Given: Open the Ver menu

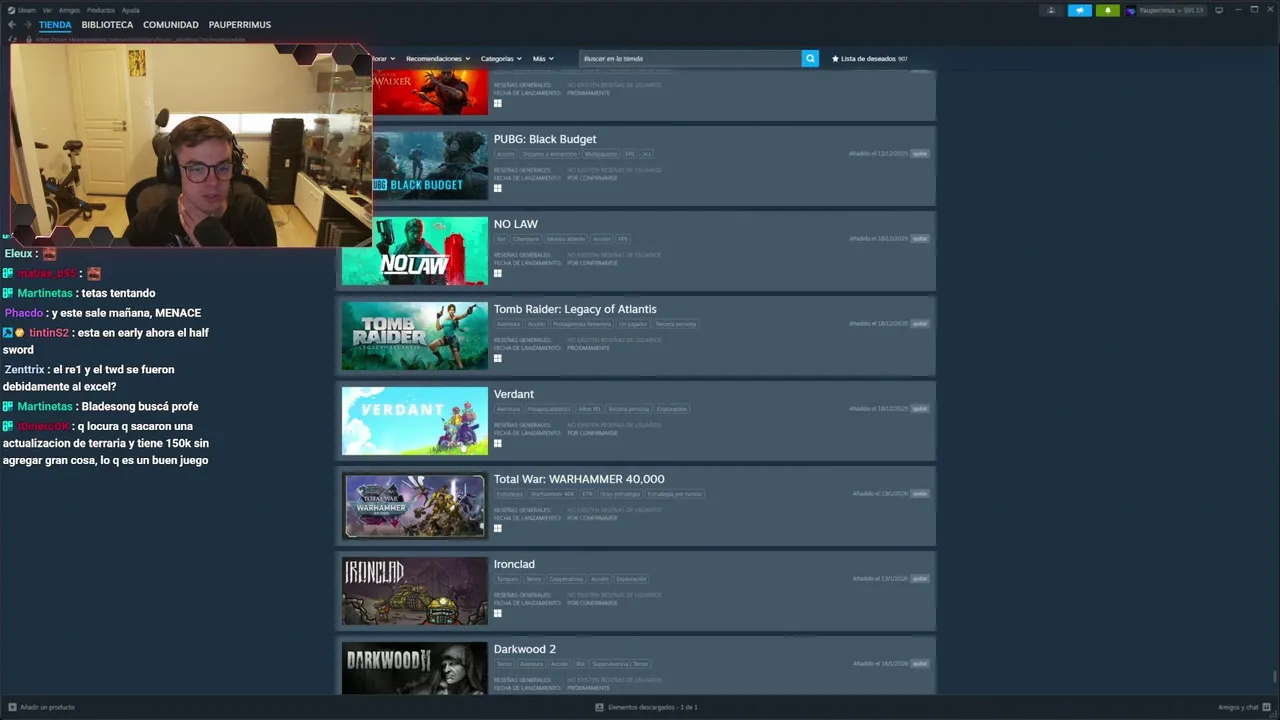Looking at the screenshot, I should pos(47,10).
